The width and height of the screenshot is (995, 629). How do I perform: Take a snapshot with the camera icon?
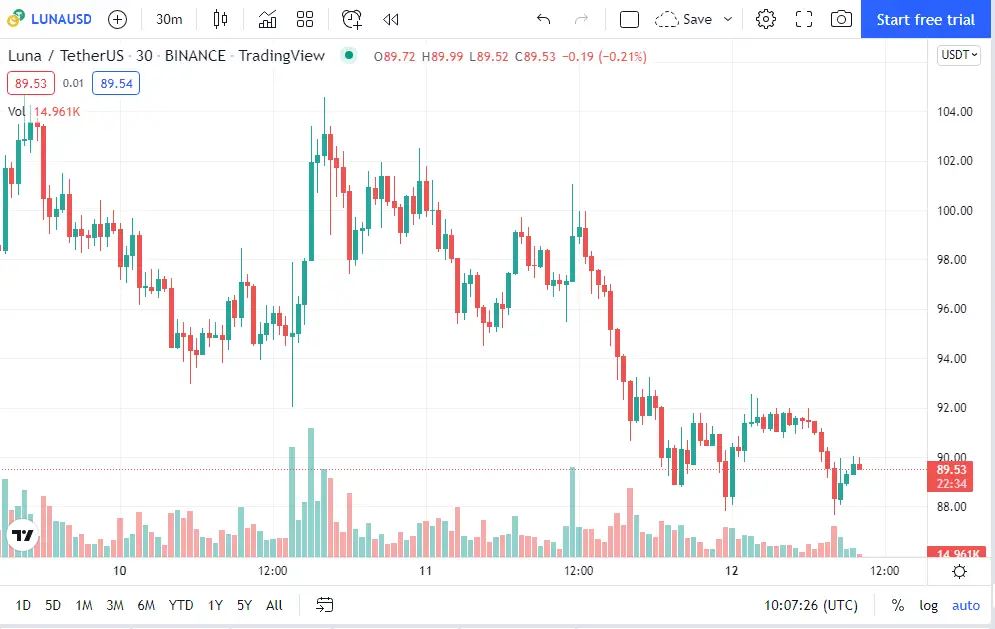pos(841,20)
